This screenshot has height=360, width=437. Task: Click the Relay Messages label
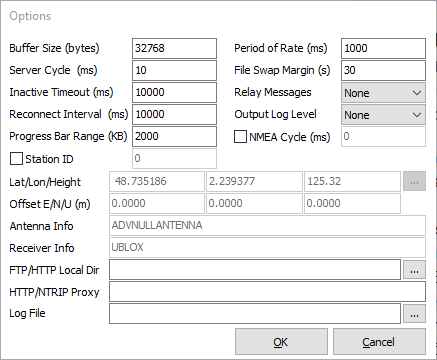273,92
